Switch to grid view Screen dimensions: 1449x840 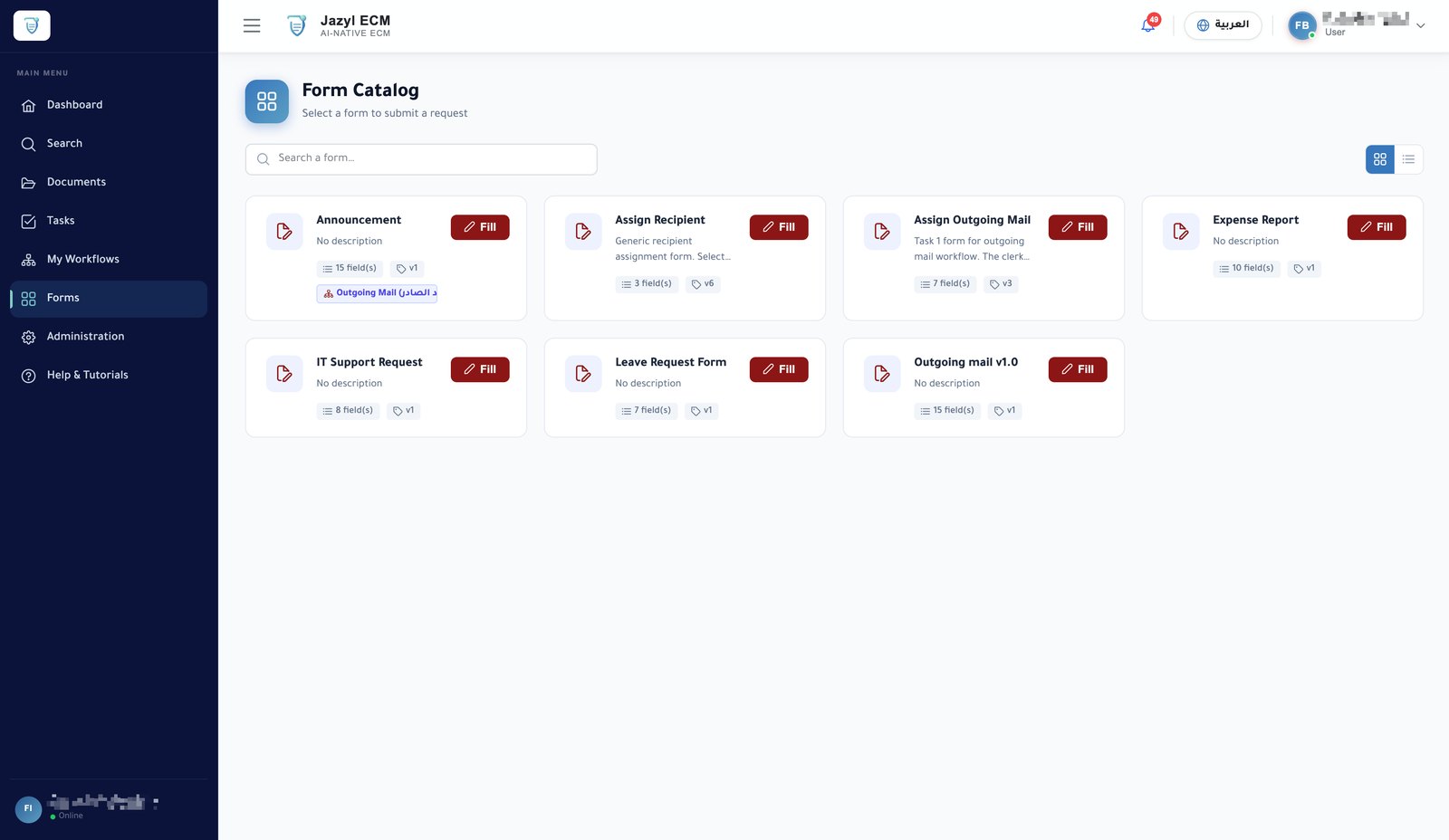tap(1380, 159)
